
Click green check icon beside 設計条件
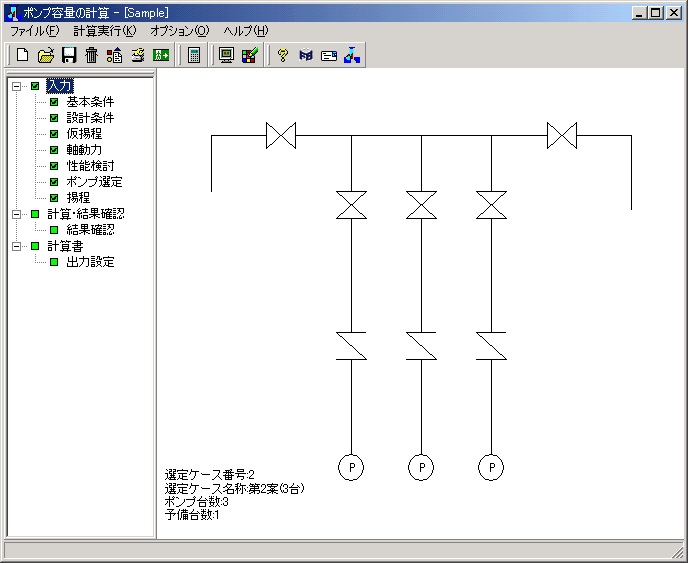pos(54,118)
